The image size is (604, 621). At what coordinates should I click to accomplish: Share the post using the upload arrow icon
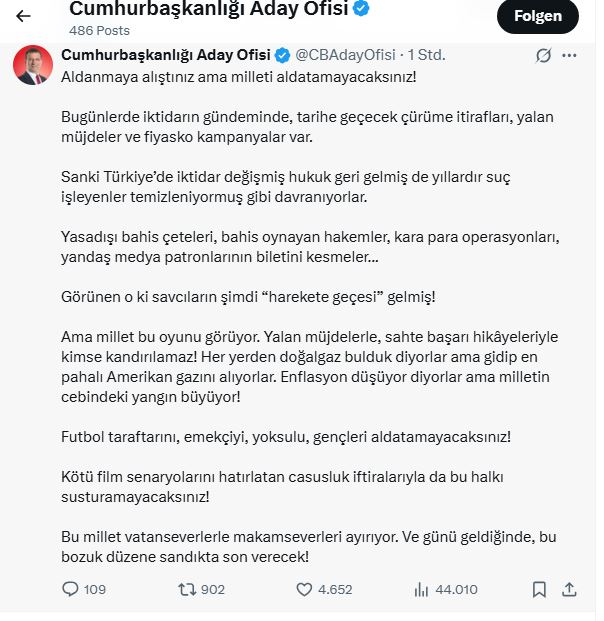tap(569, 589)
